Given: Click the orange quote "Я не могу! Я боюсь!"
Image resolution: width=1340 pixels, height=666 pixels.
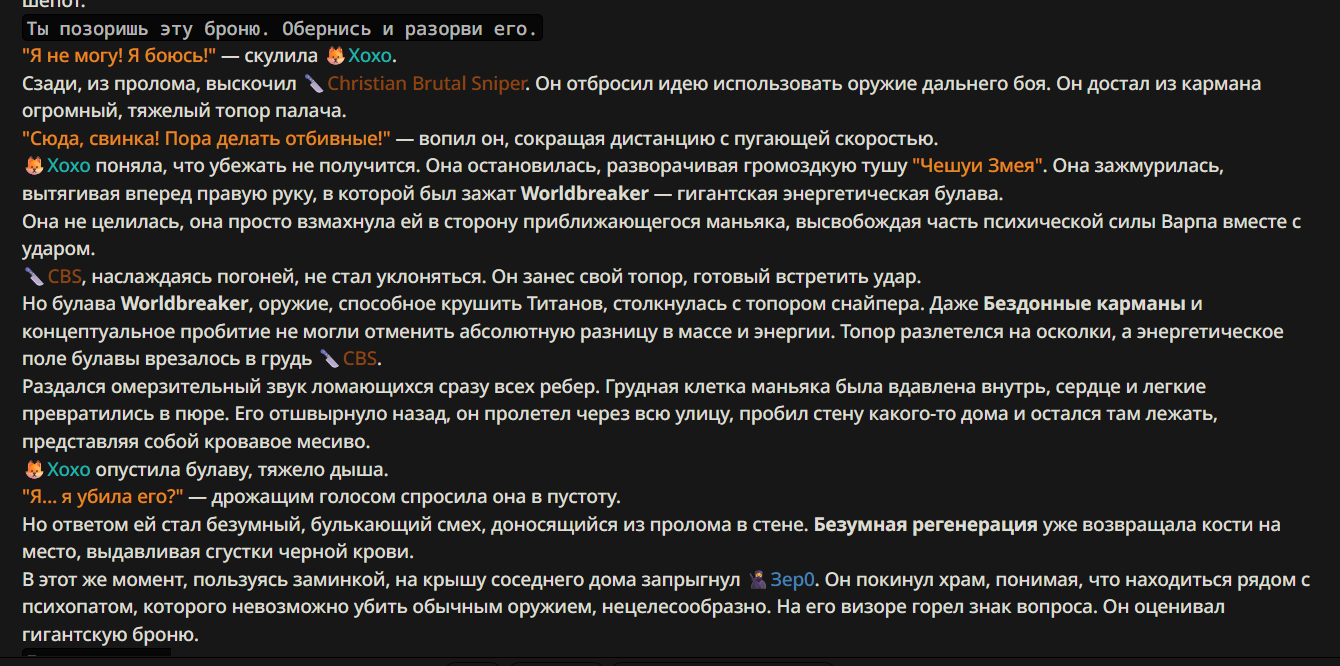Looking at the screenshot, I should [119, 56].
